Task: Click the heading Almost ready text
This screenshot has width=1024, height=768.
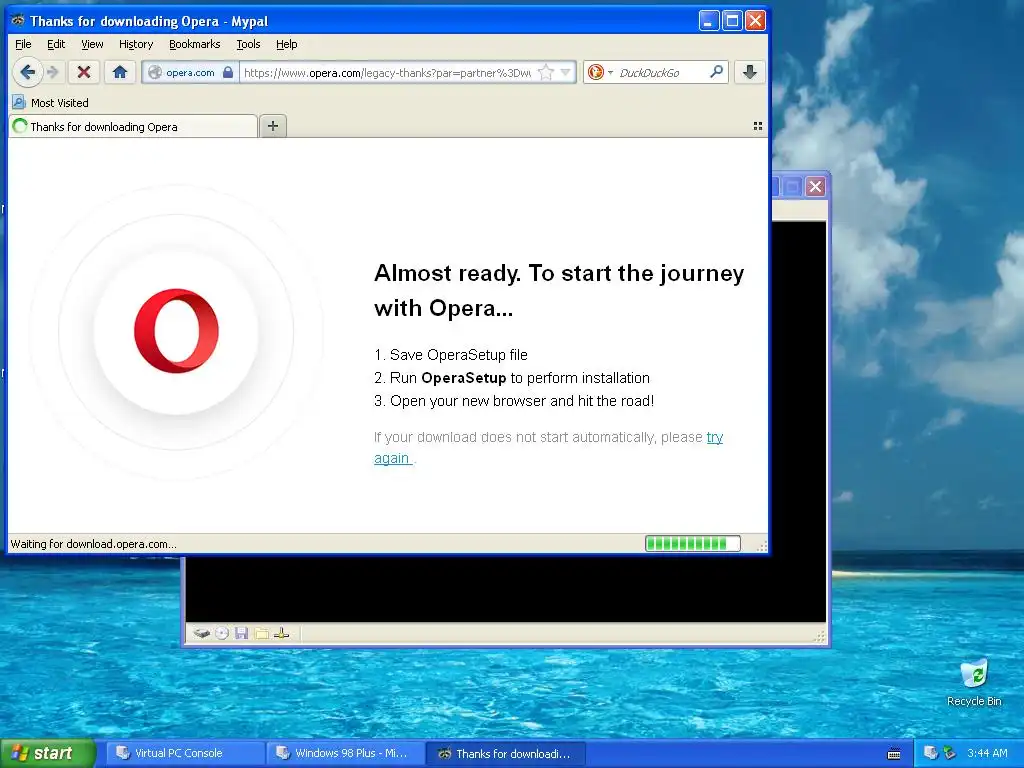Action: tap(559, 290)
